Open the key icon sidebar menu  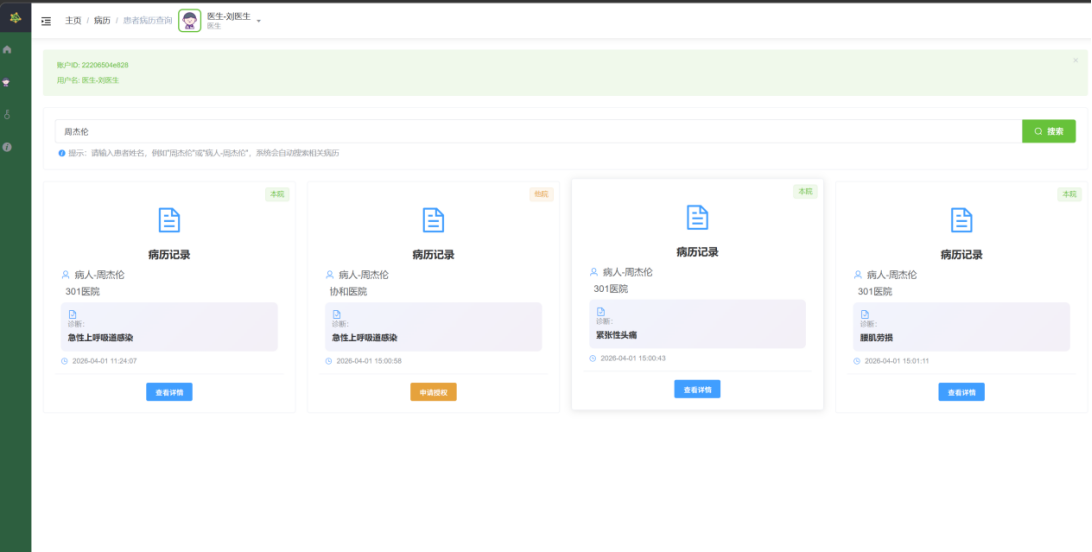[x=7, y=114]
